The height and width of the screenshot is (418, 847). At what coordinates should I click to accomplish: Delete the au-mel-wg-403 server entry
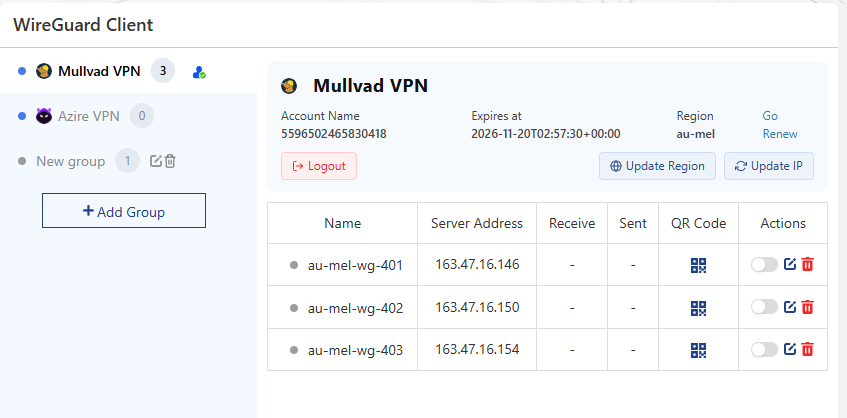click(808, 349)
